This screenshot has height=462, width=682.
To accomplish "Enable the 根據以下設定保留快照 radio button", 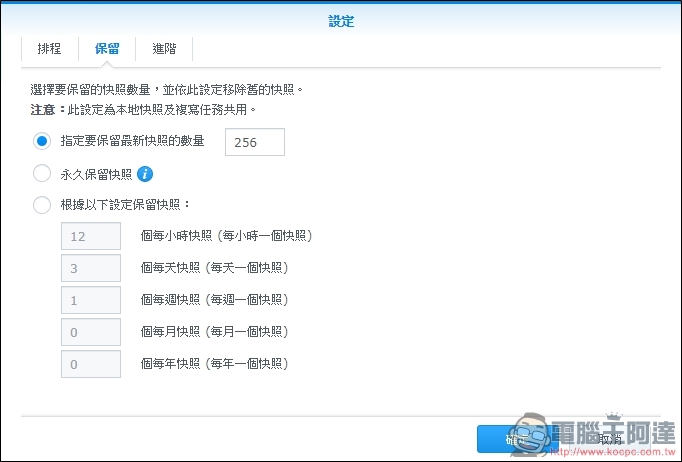I will coord(42,205).
